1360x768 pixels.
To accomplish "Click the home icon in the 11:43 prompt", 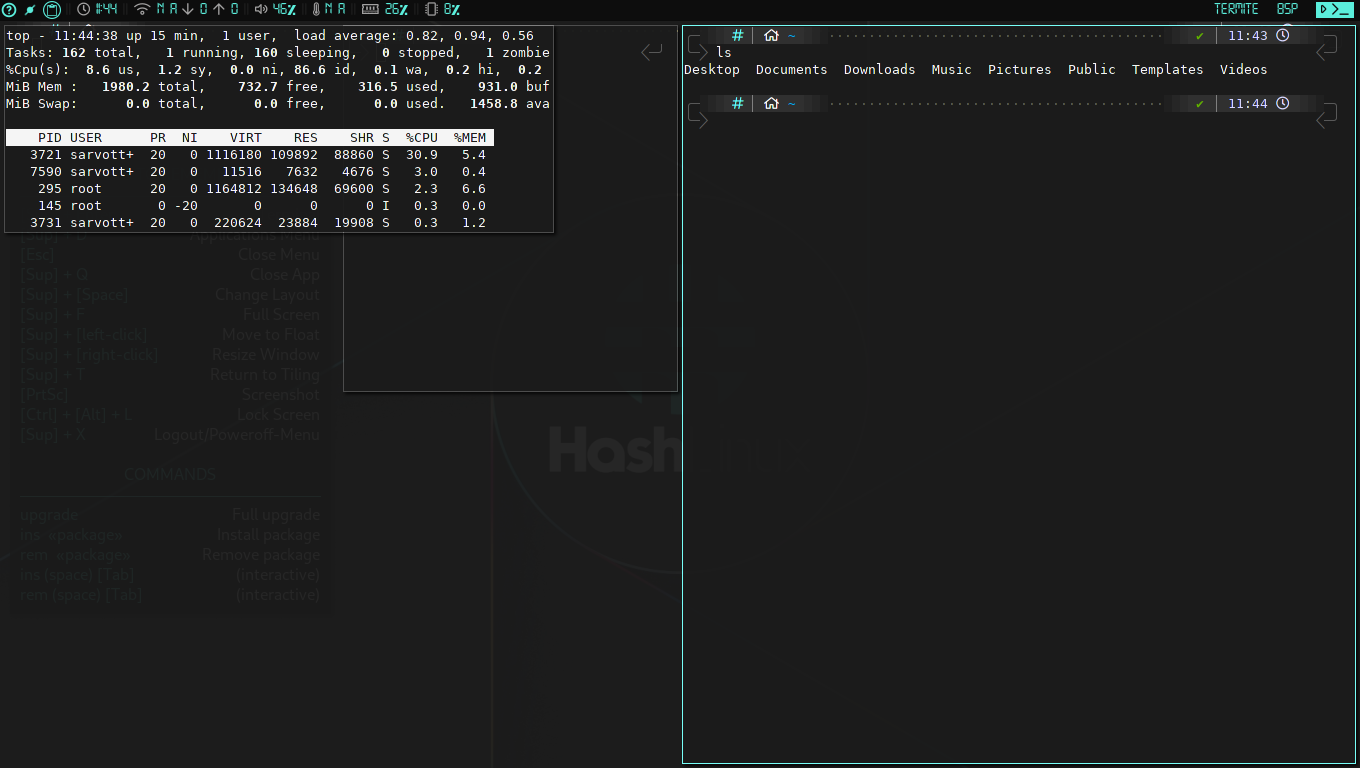I will pyautogui.click(x=771, y=34).
